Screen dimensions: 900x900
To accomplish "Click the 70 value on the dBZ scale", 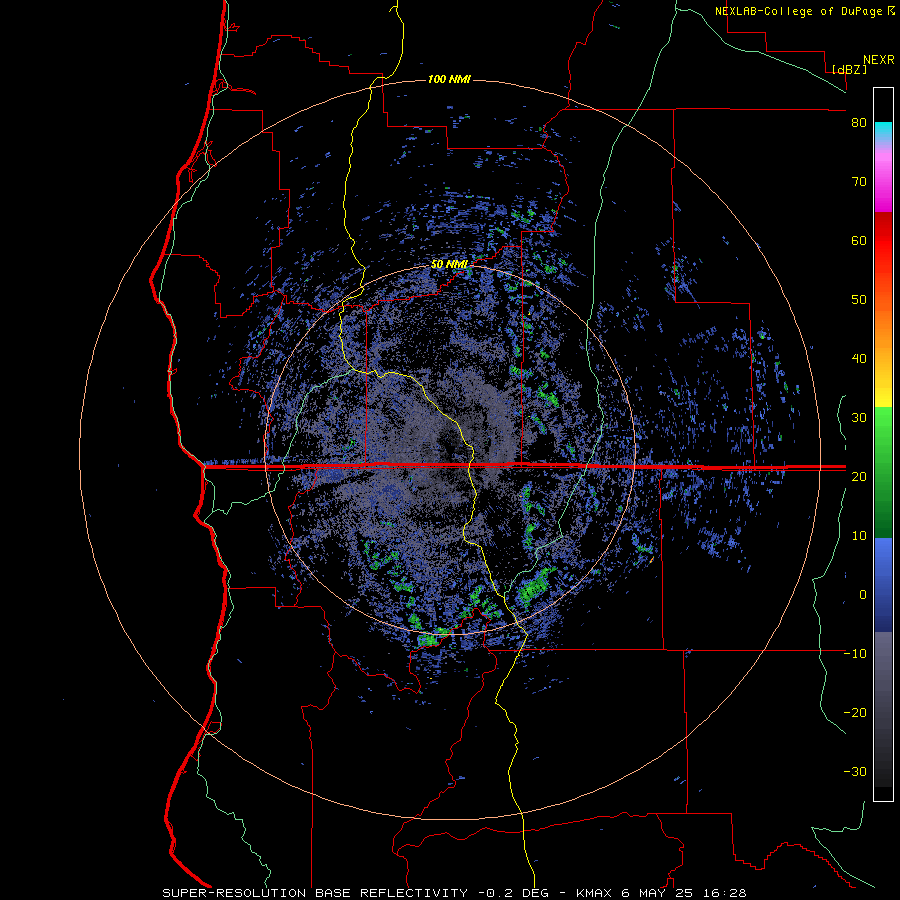I will [859, 182].
